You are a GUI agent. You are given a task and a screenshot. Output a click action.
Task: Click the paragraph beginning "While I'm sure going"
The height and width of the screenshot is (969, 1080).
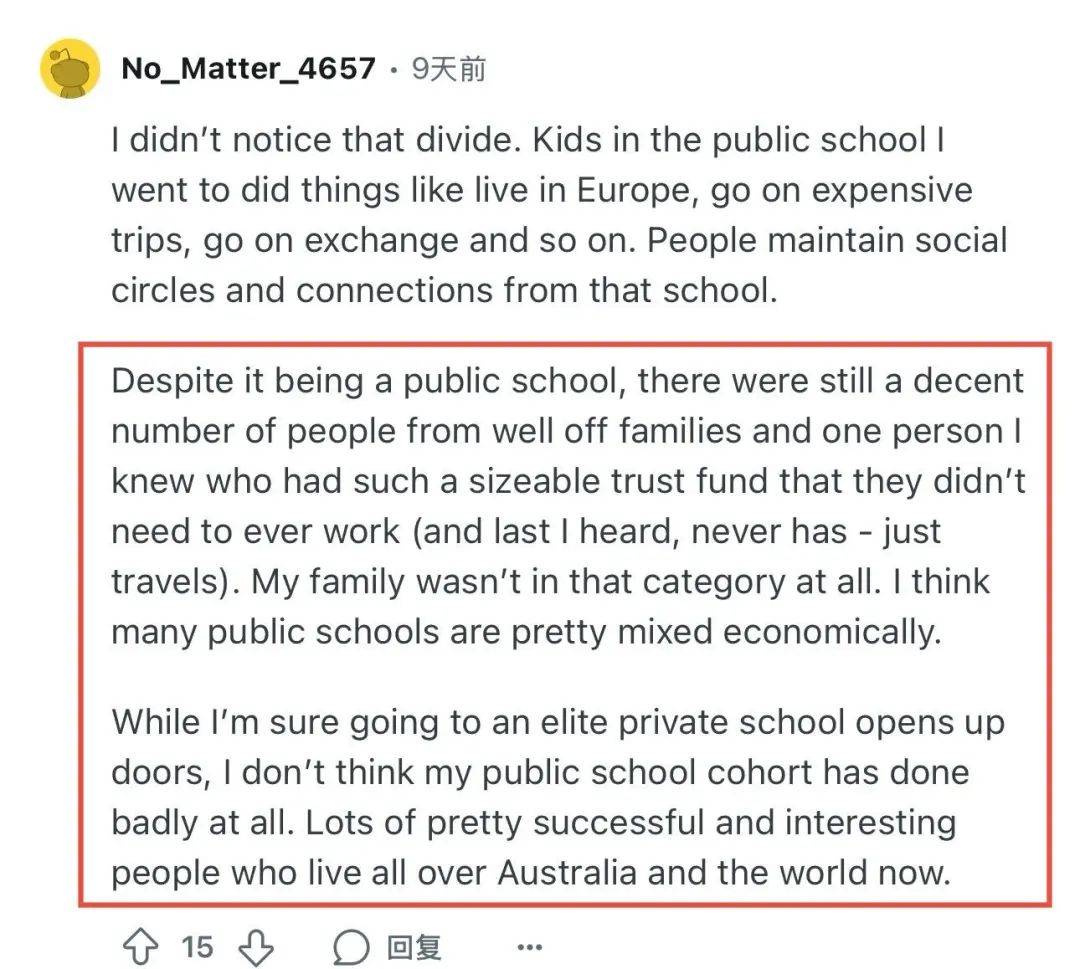pyautogui.click(x=558, y=798)
